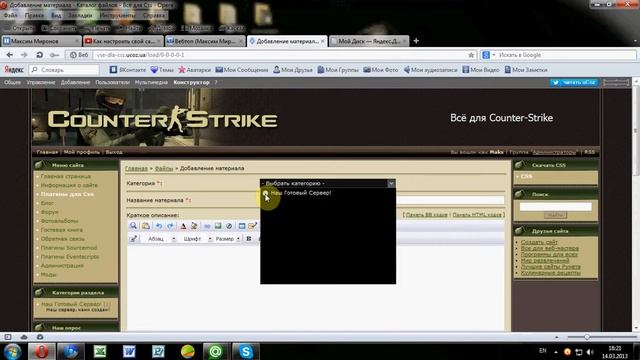Open the 'Конструктор' admin bar menu

(191, 82)
